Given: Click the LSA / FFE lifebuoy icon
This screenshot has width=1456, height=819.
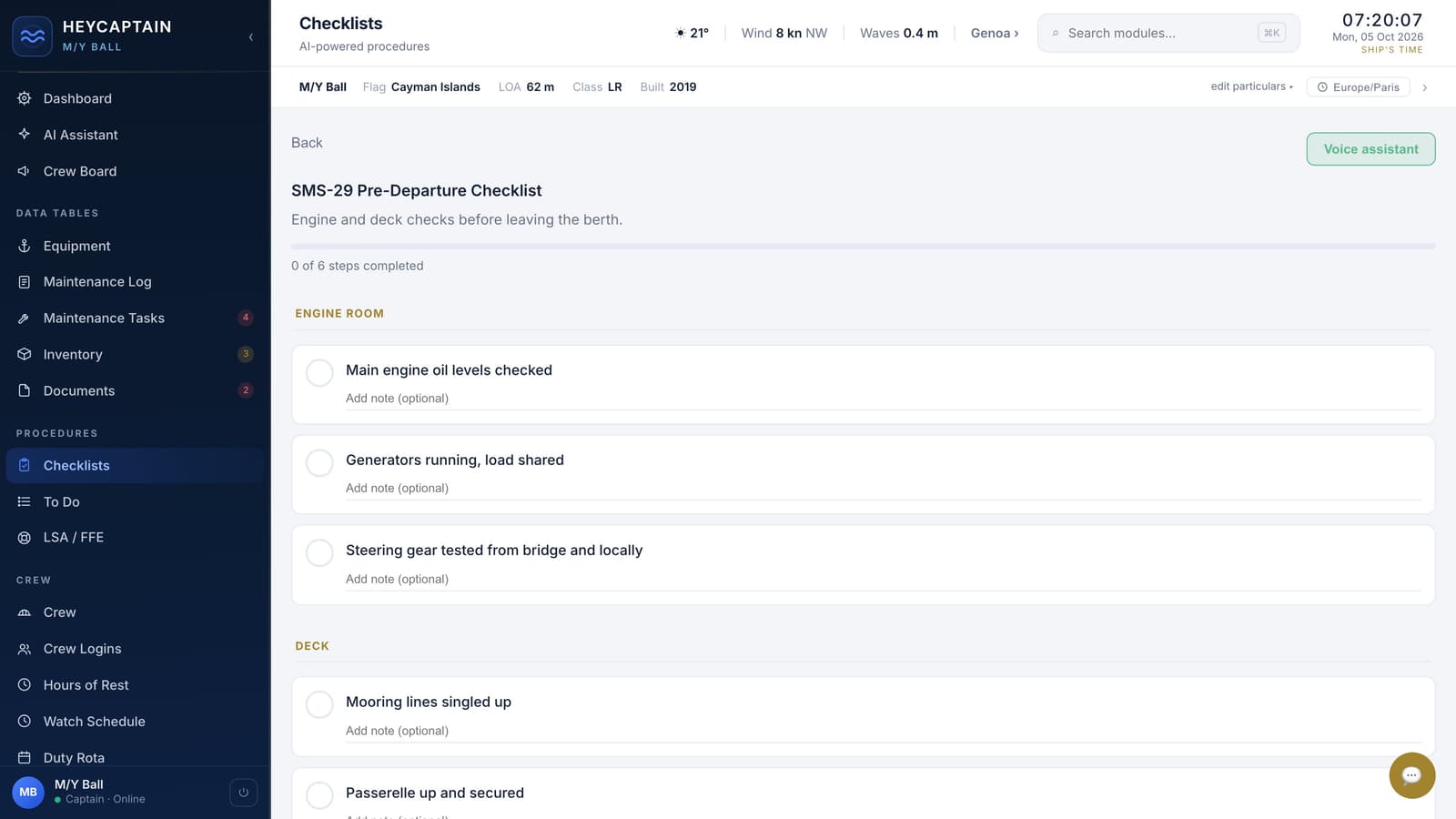Looking at the screenshot, I should 25,538.
